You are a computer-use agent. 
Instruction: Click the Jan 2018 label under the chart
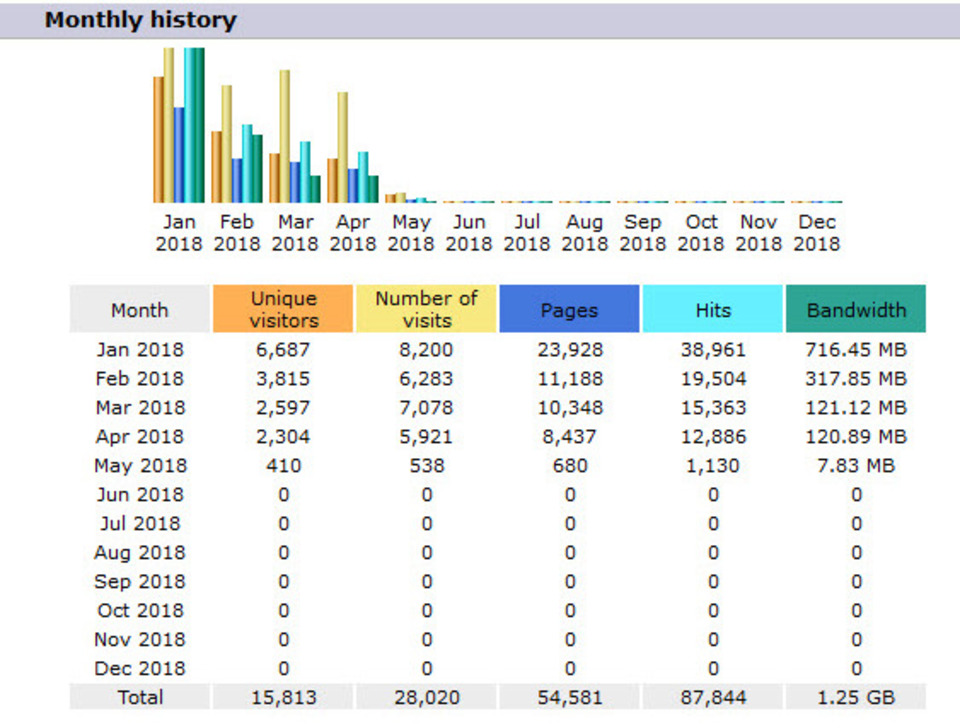coord(179,232)
